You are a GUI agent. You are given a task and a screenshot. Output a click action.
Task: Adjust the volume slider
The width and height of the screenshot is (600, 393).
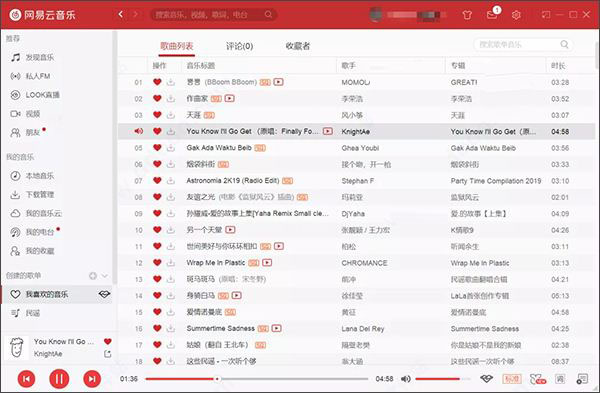[x=443, y=379]
